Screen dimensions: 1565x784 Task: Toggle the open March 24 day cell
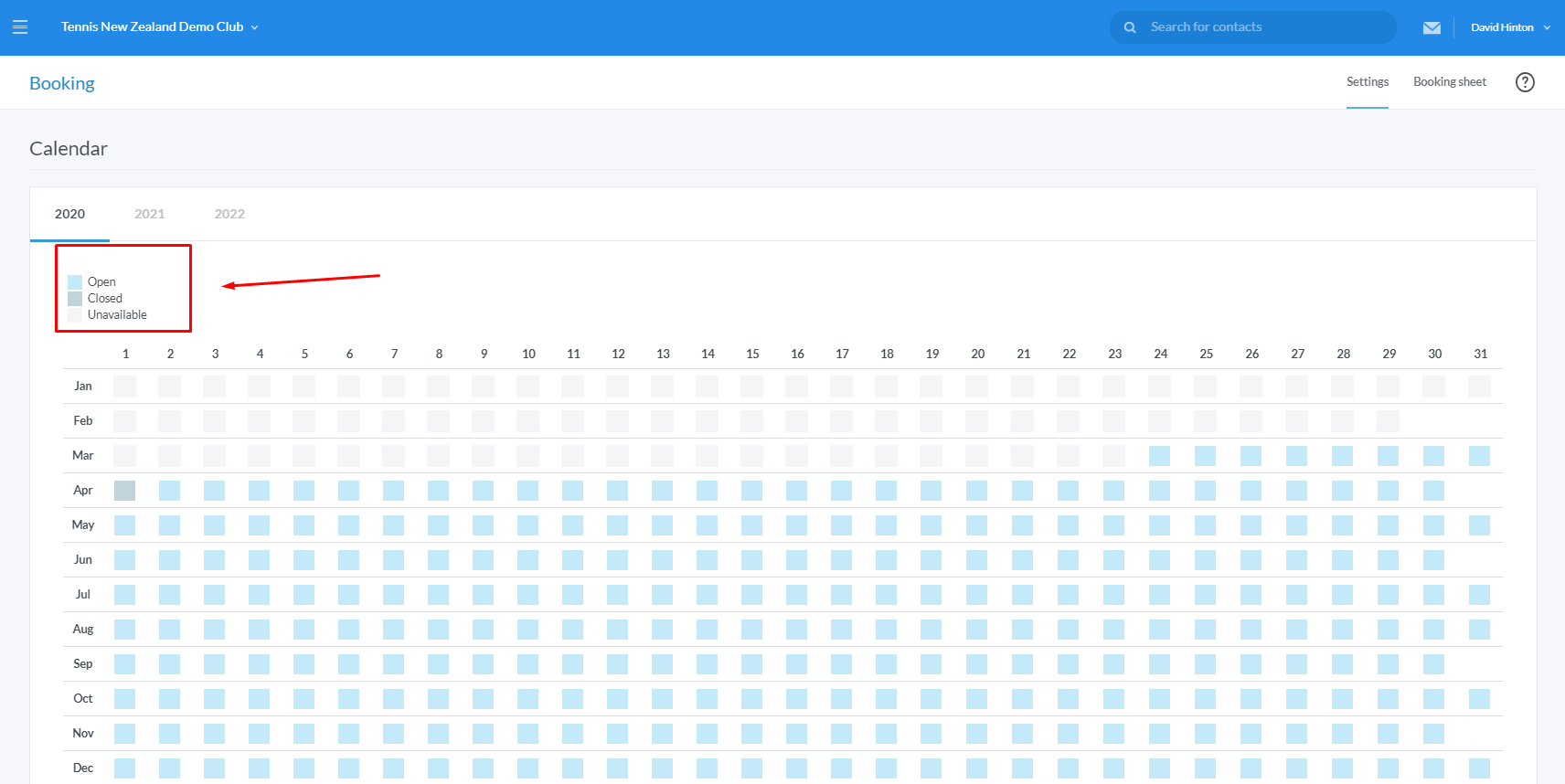pos(1160,456)
